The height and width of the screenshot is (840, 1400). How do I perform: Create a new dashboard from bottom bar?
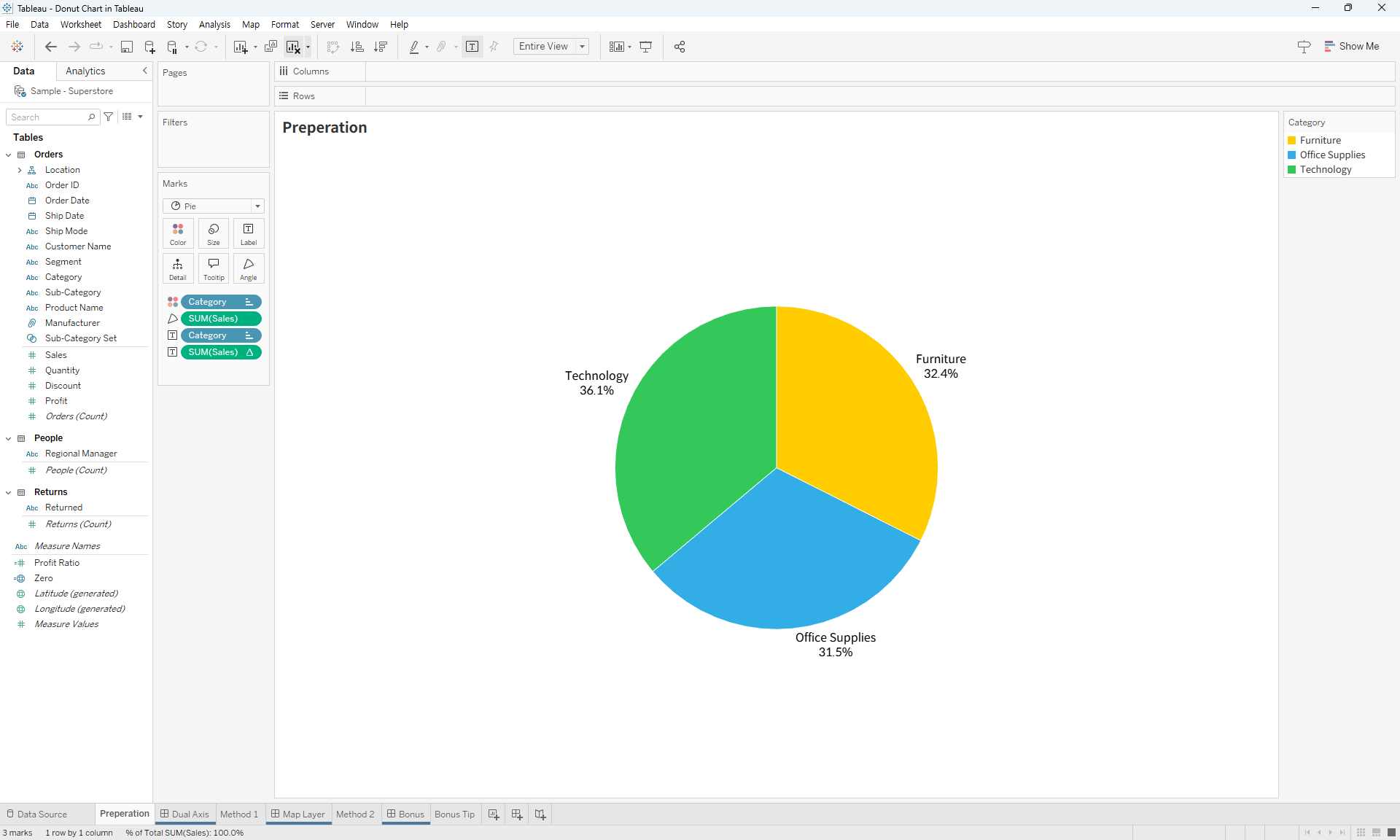coord(517,814)
